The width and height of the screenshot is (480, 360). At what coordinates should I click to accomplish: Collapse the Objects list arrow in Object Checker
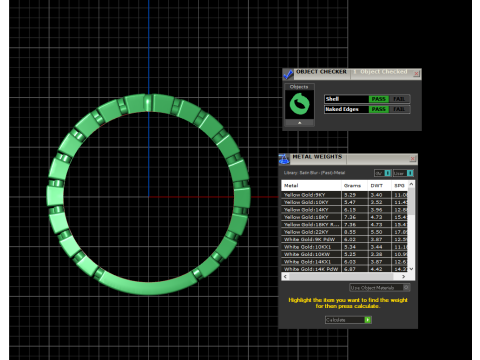[299, 123]
